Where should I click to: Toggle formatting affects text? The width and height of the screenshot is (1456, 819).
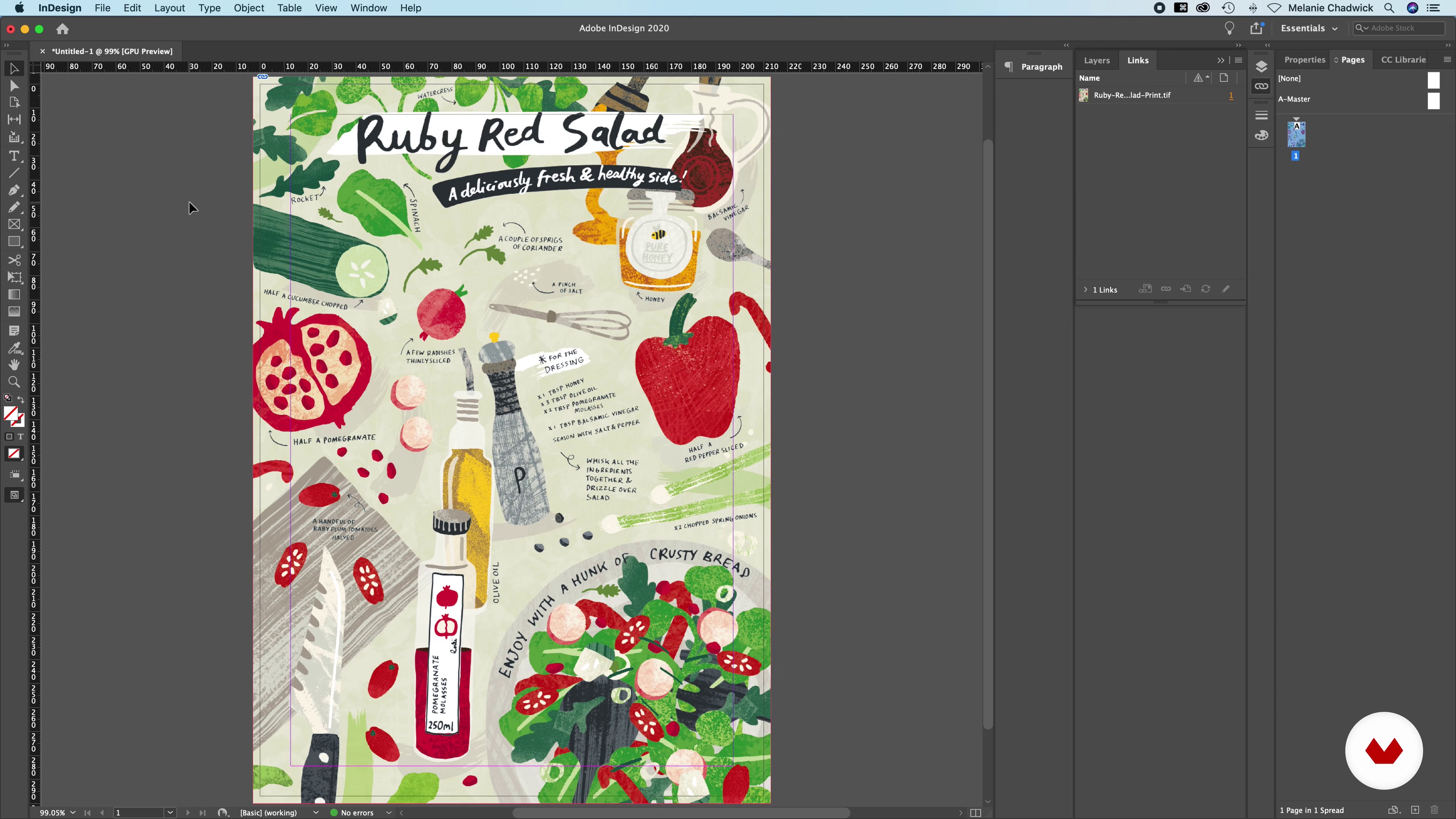click(20, 437)
